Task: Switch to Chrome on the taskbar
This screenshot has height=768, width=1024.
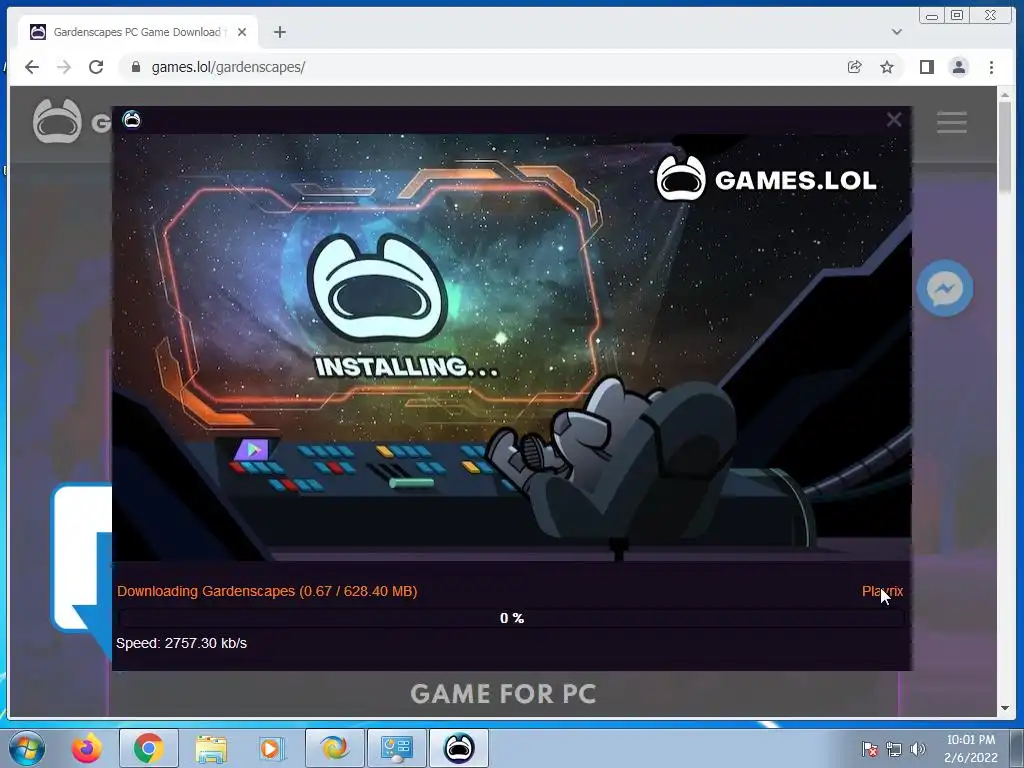Action: pyautogui.click(x=148, y=748)
